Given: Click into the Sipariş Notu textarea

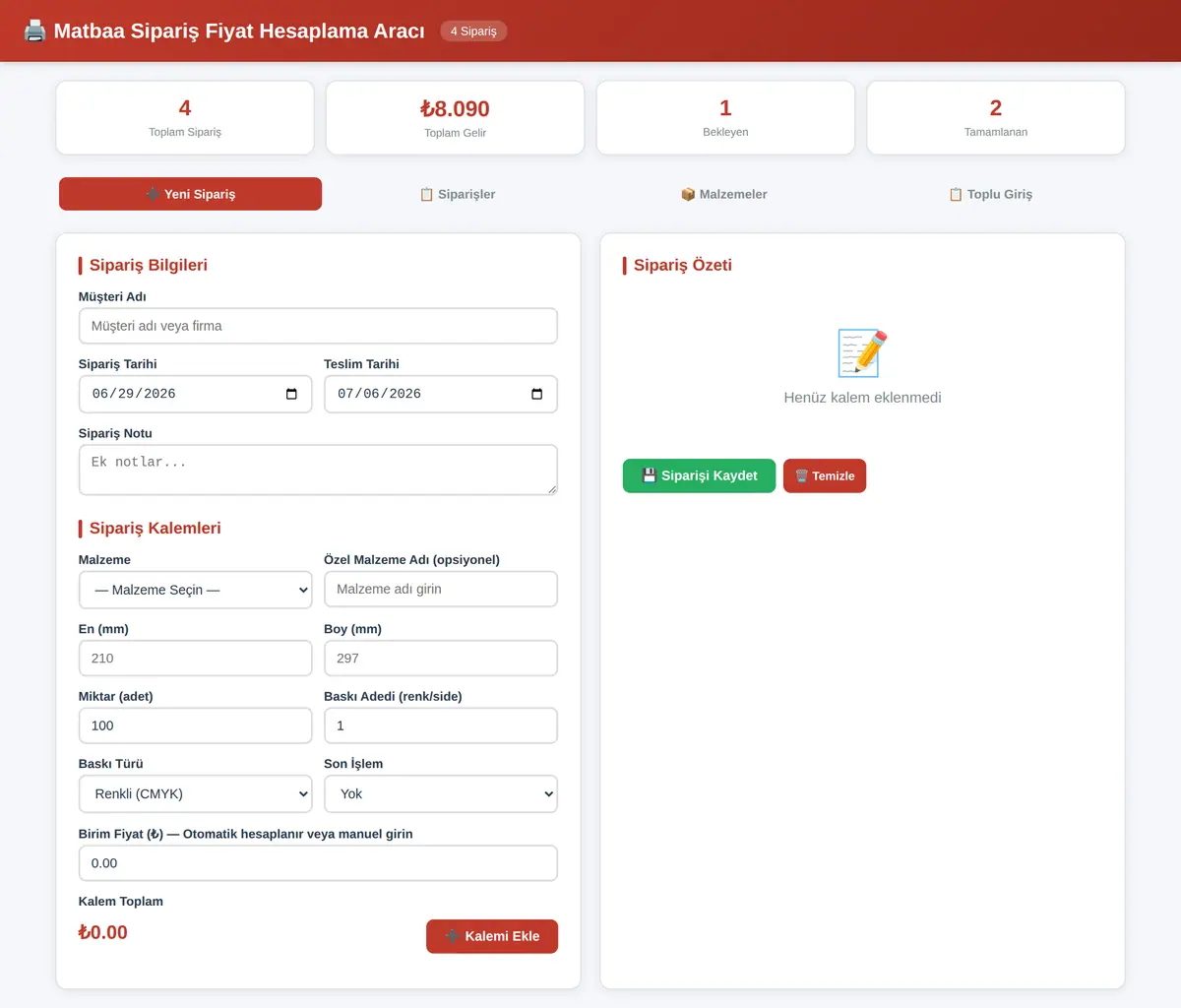Looking at the screenshot, I should [x=318, y=470].
